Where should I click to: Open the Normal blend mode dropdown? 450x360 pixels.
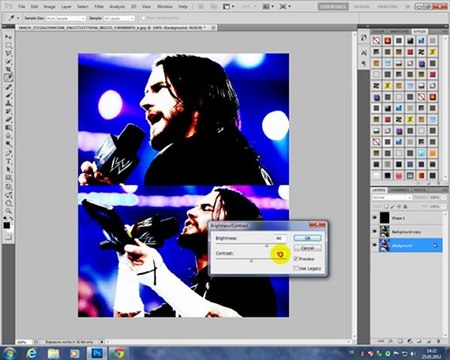point(392,197)
